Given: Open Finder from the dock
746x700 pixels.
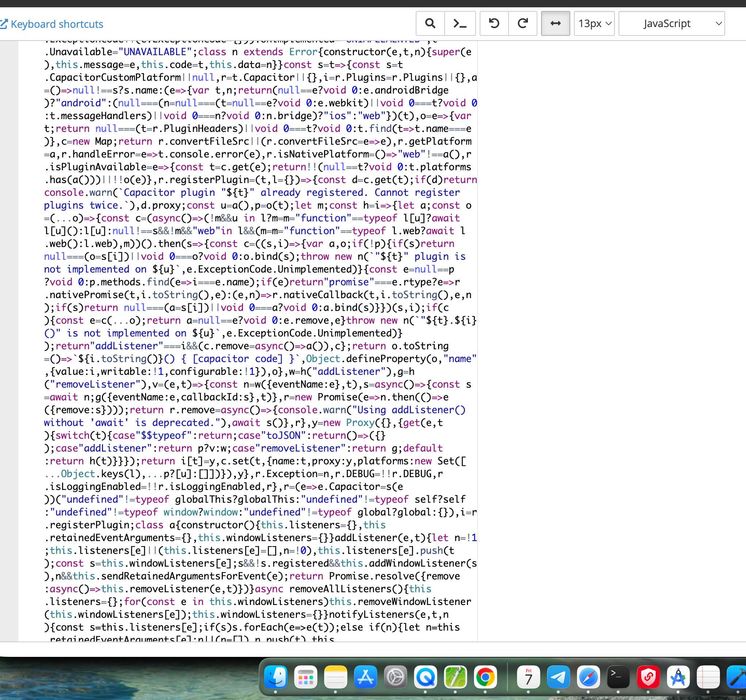Looking at the screenshot, I should [276, 677].
